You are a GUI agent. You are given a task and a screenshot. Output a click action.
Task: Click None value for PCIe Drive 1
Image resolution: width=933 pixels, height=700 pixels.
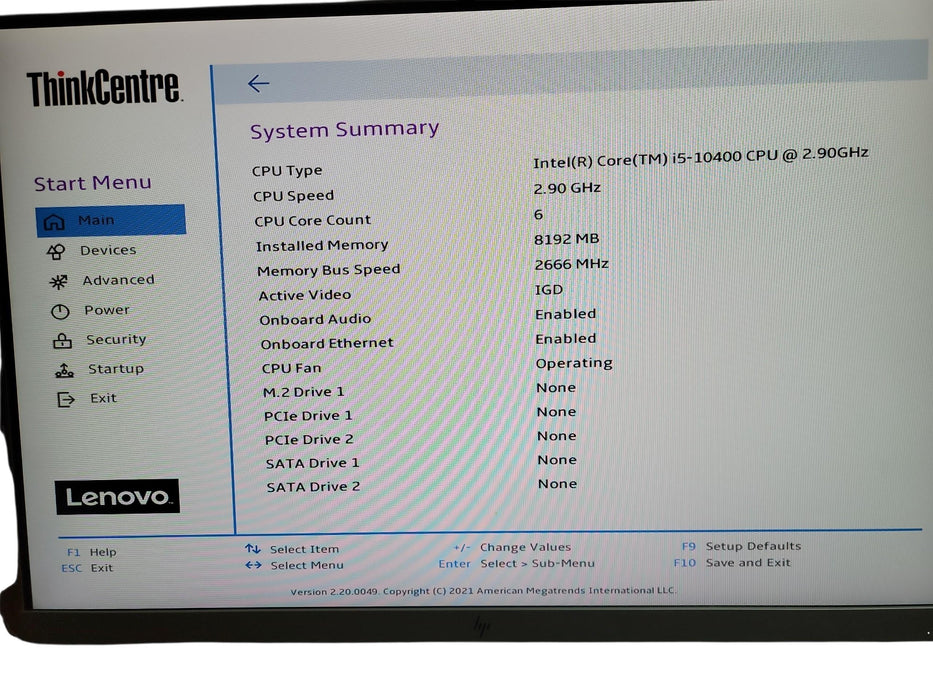point(556,411)
